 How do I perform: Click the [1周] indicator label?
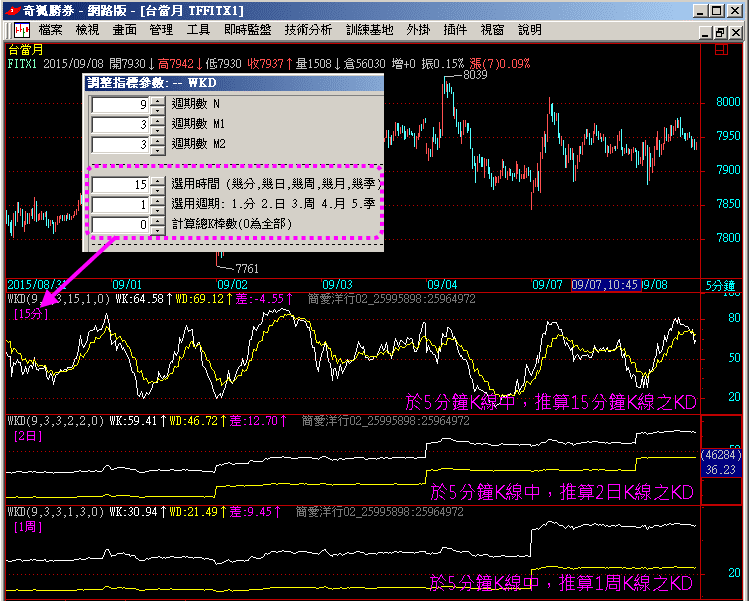28,527
